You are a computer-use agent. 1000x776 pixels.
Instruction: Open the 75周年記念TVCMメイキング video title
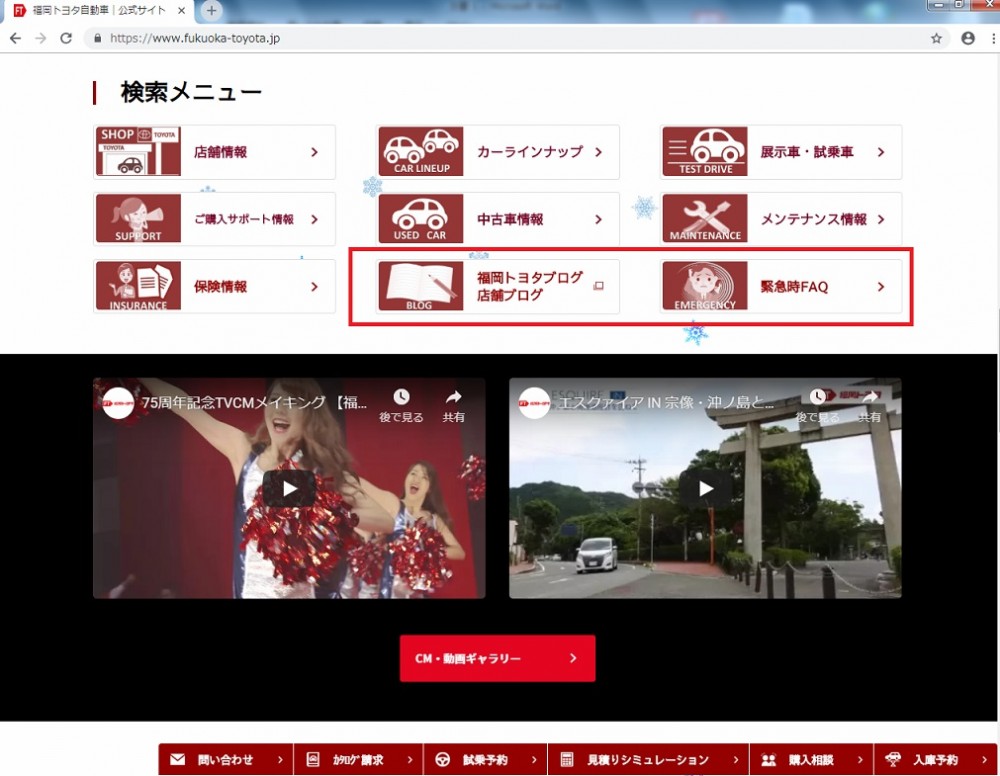(254, 402)
